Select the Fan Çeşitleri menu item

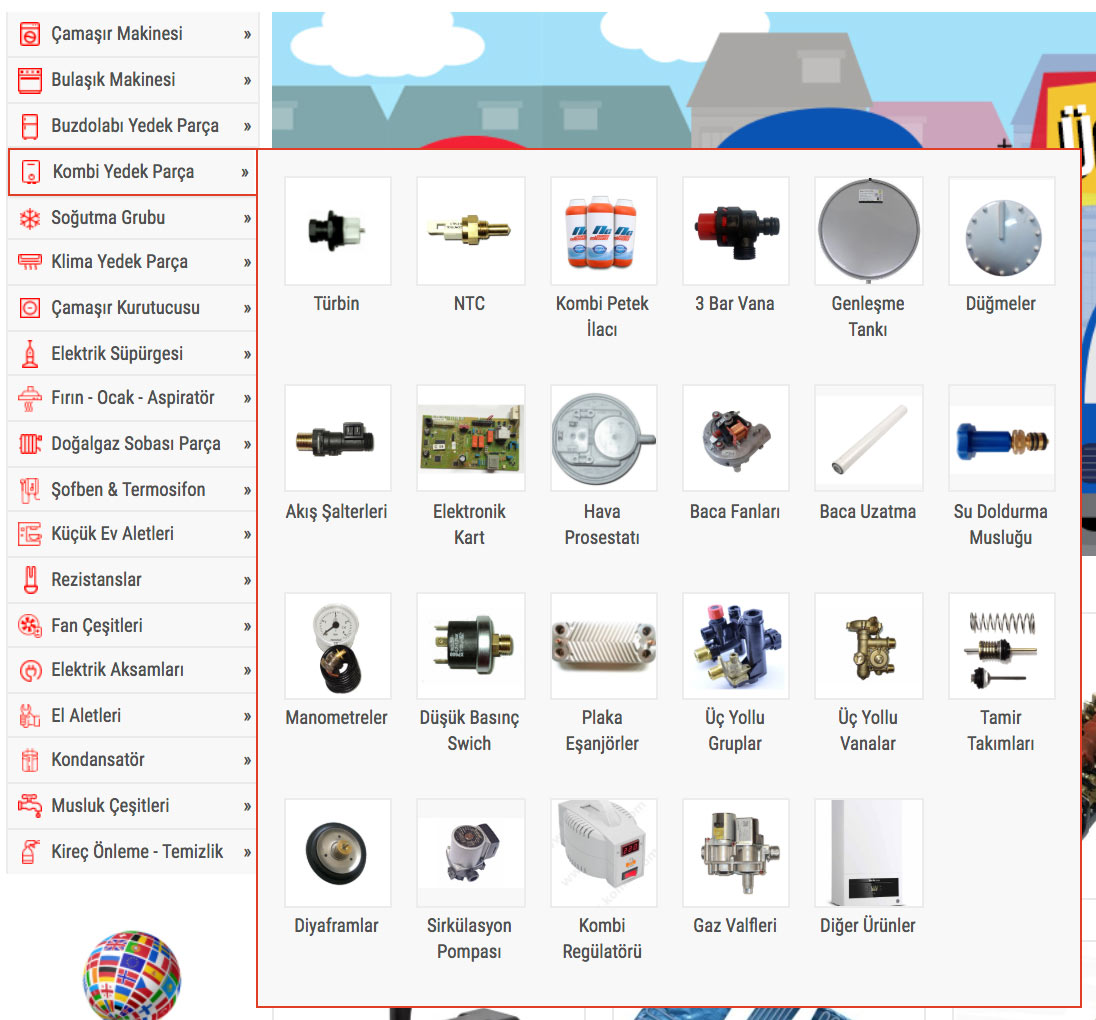click(x=133, y=626)
